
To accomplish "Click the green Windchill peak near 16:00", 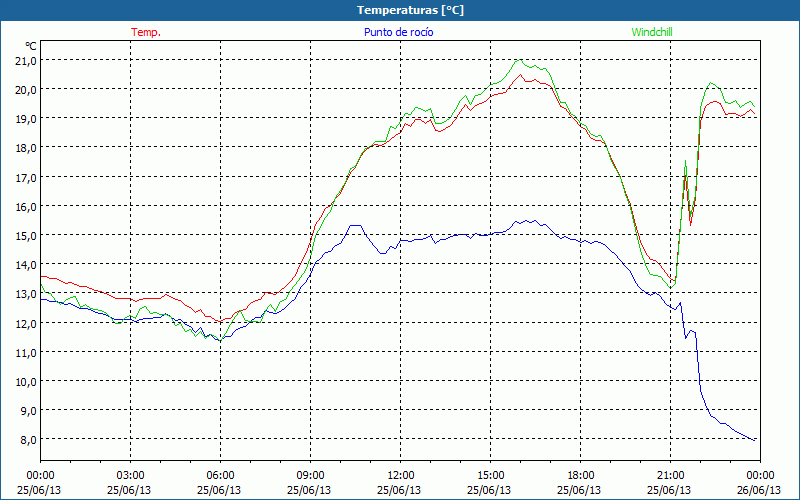I will point(520,60).
